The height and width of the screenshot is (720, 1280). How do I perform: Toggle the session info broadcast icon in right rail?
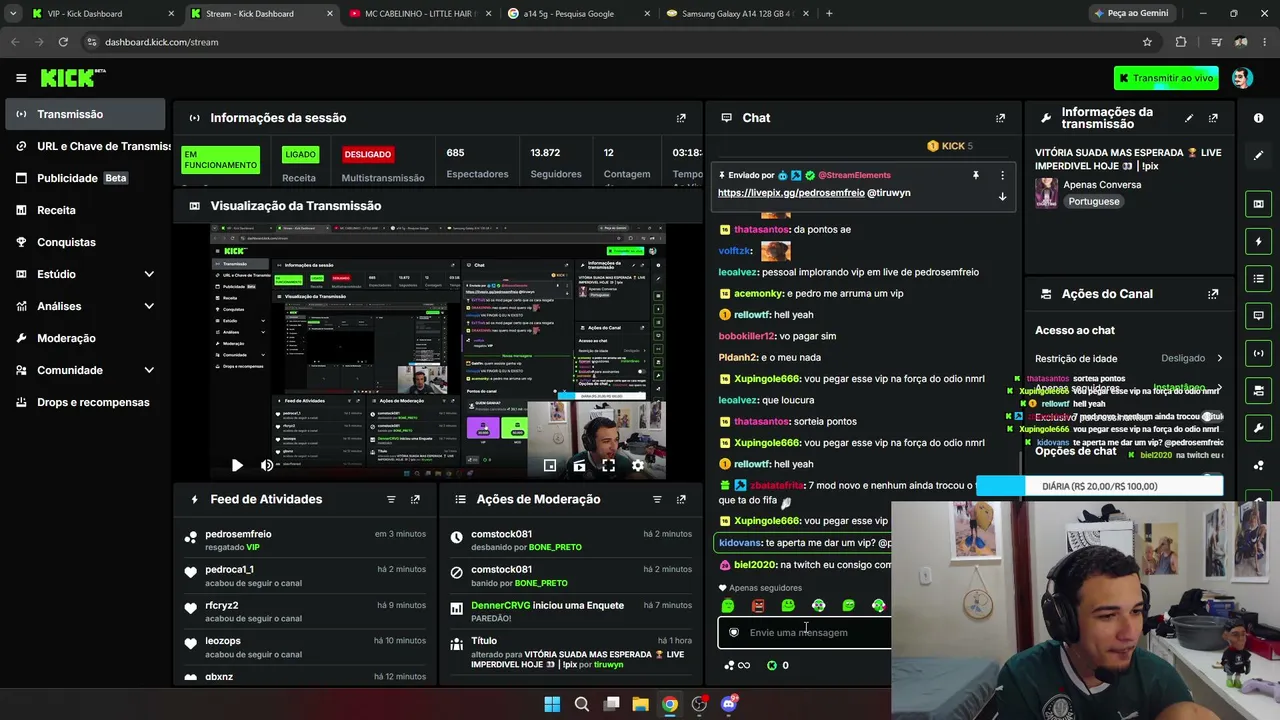(x=1258, y=353)
